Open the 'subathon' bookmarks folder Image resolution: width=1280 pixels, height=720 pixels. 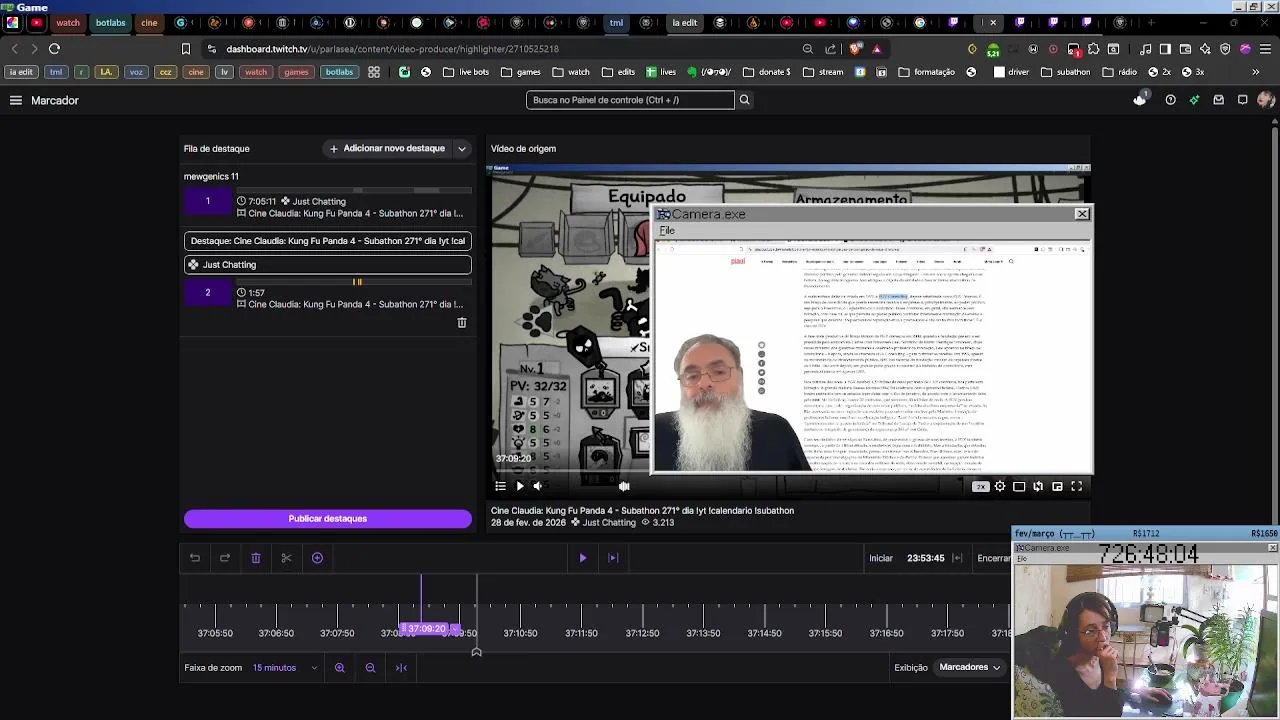click(1066, 72)
